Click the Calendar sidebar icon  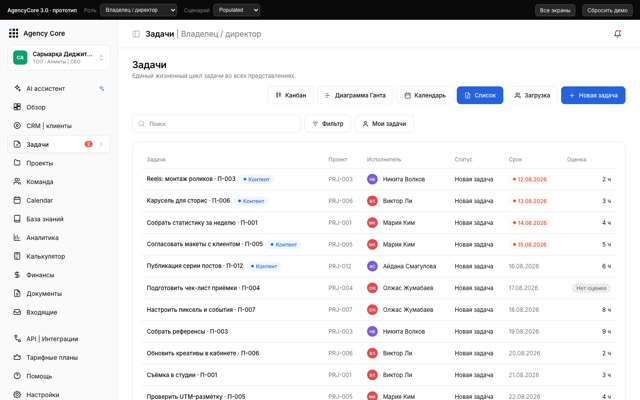coord(17,200)
